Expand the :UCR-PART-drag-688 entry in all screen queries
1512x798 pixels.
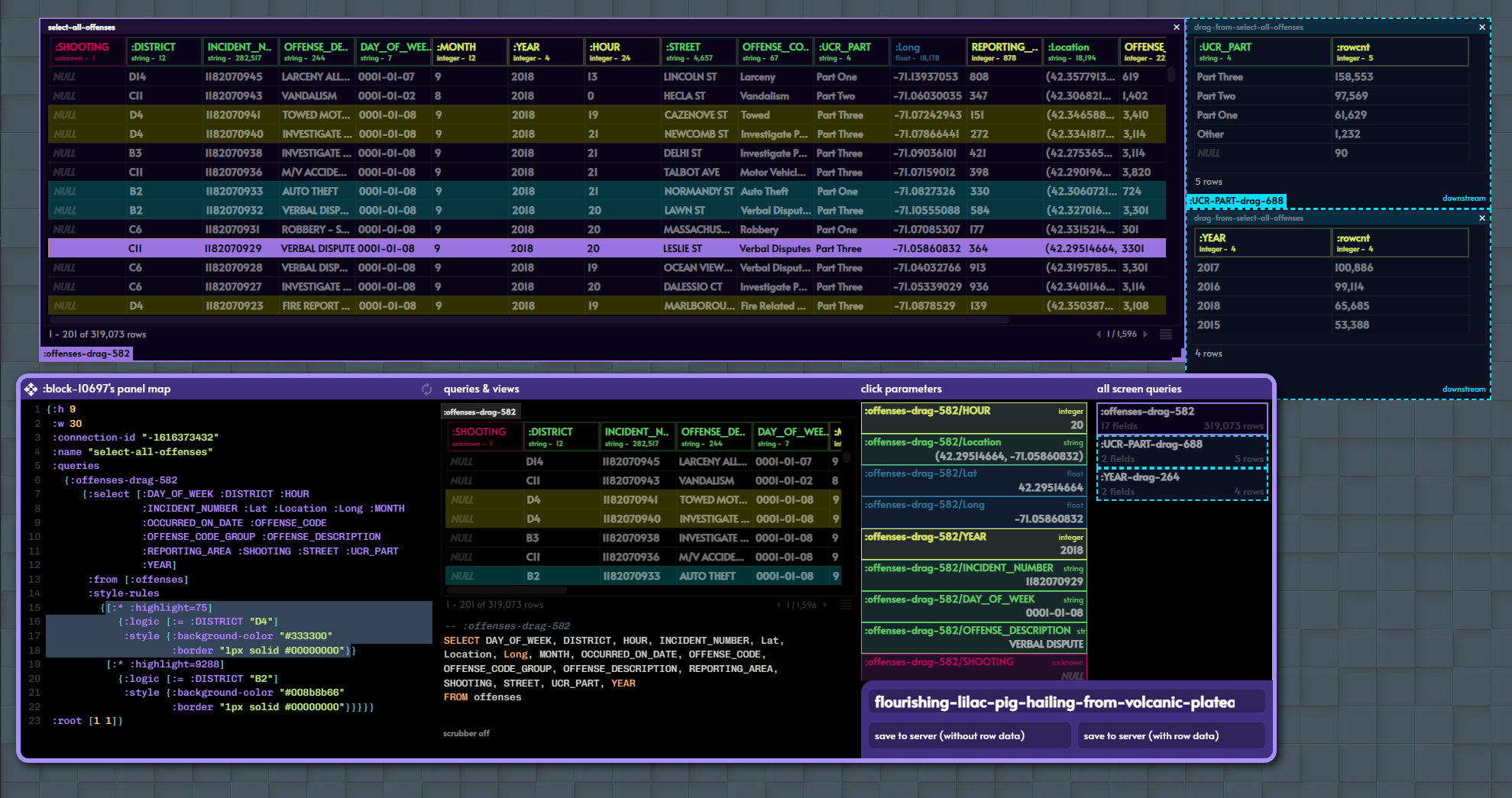coord(1182,451)
